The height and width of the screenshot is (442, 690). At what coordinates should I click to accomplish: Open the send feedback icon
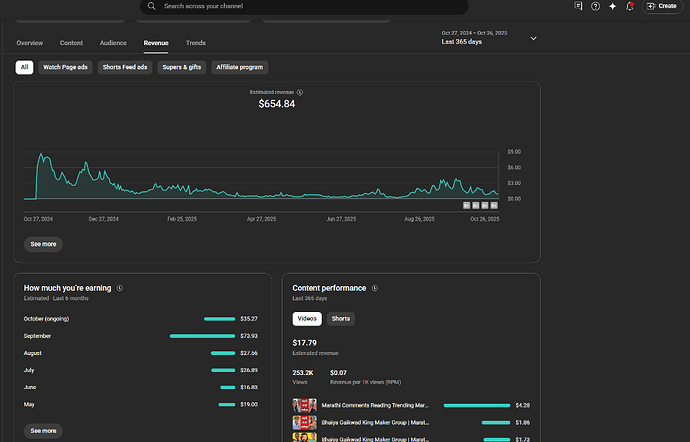(x=578, y=6)
